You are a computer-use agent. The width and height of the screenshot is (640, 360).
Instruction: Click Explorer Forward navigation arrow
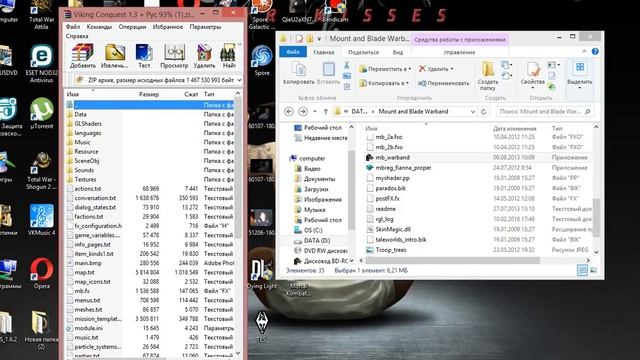(x=303, y=111)
